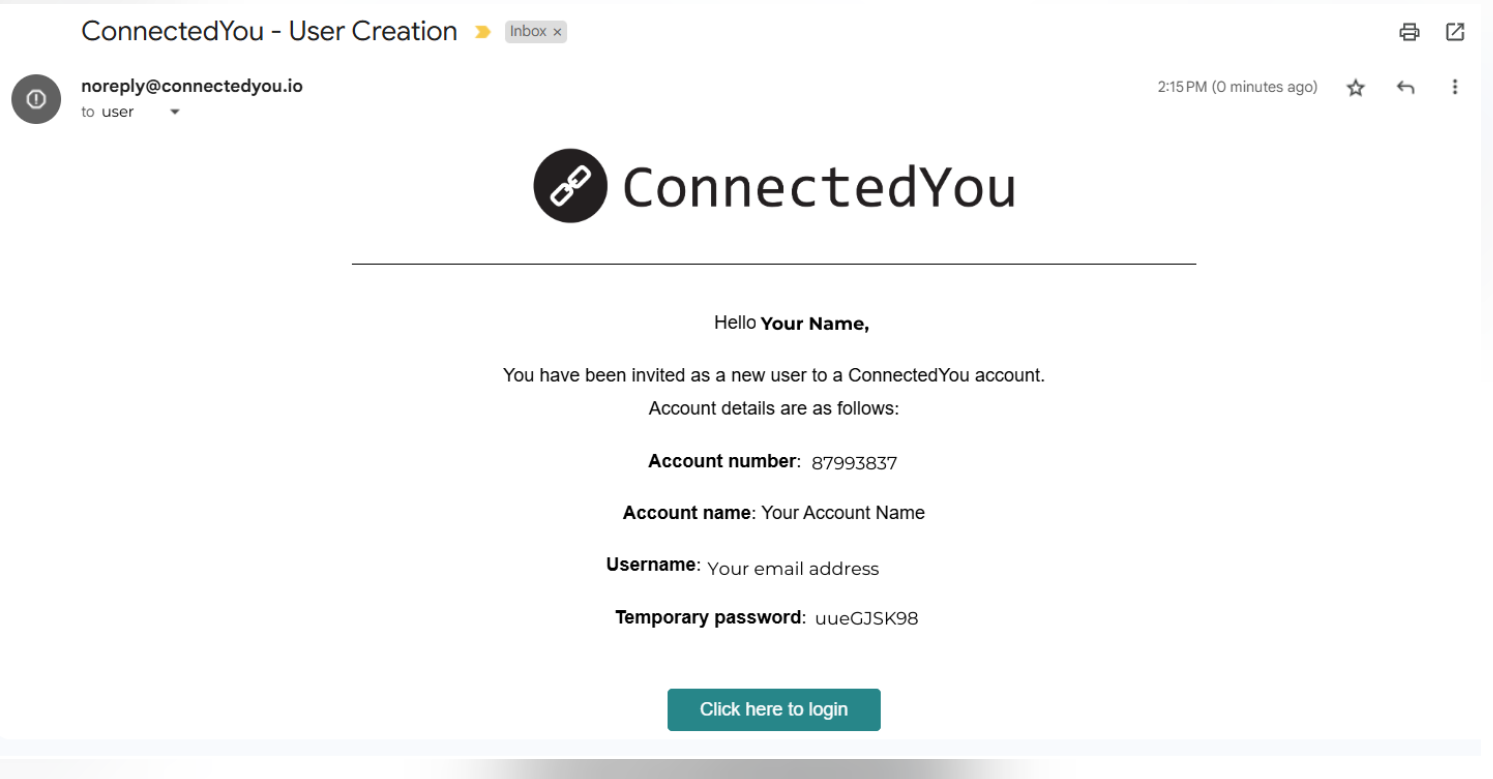Open email in a new window
Viewport: 1493px width, 779px height.
(x=1455, y=32)
